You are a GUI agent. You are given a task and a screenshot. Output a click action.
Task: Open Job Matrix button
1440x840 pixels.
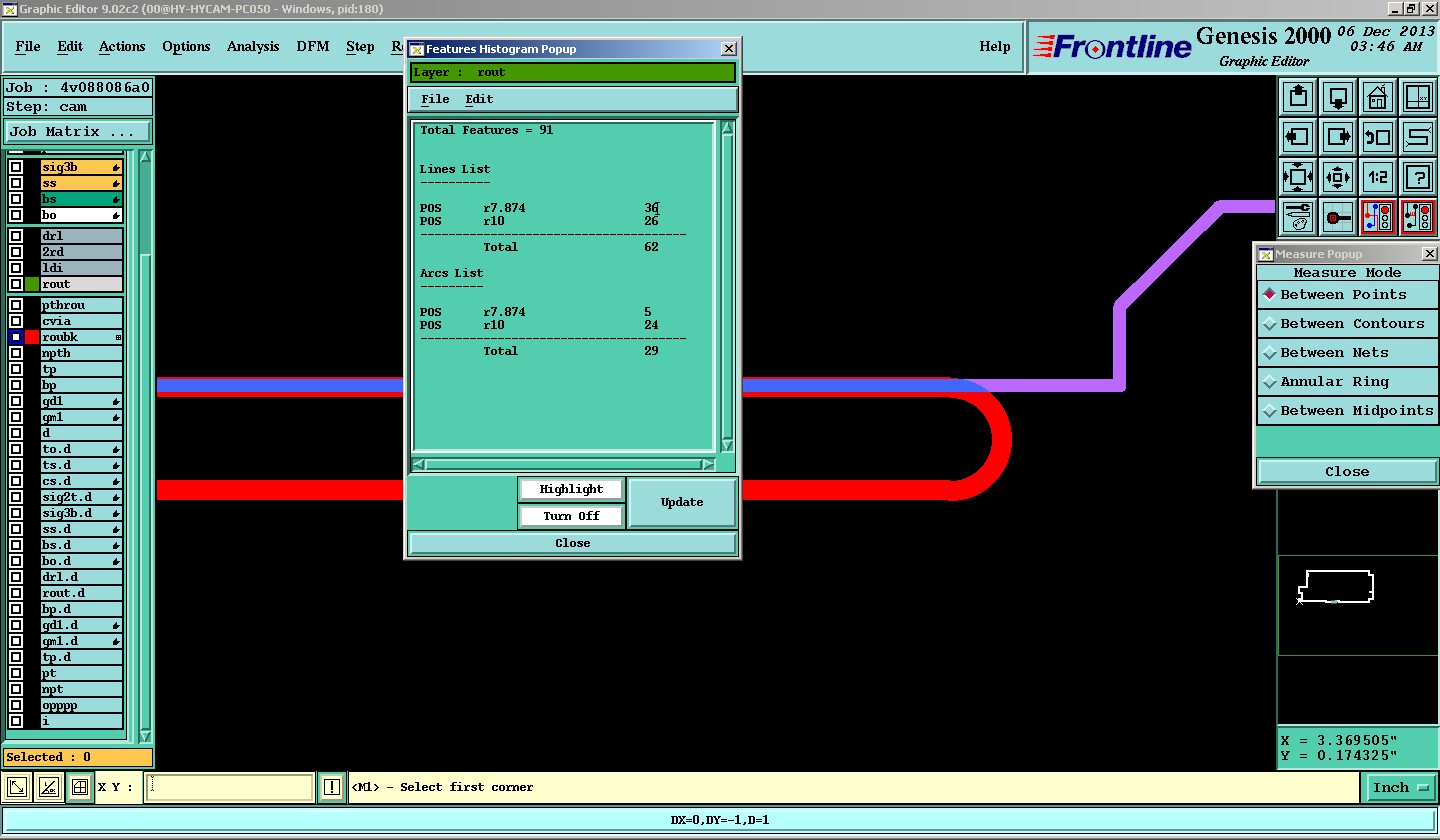click(78, 132)
